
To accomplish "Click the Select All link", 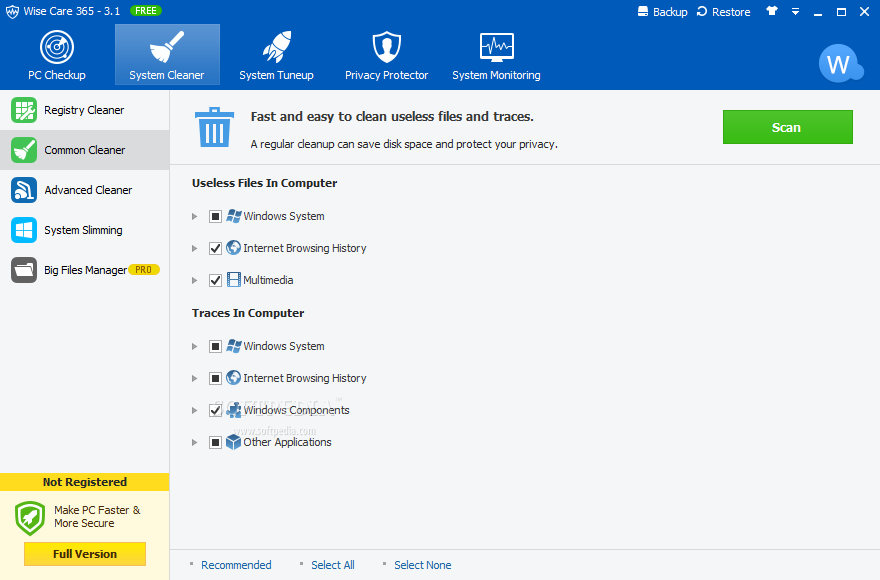I will (x=333, y=565).
